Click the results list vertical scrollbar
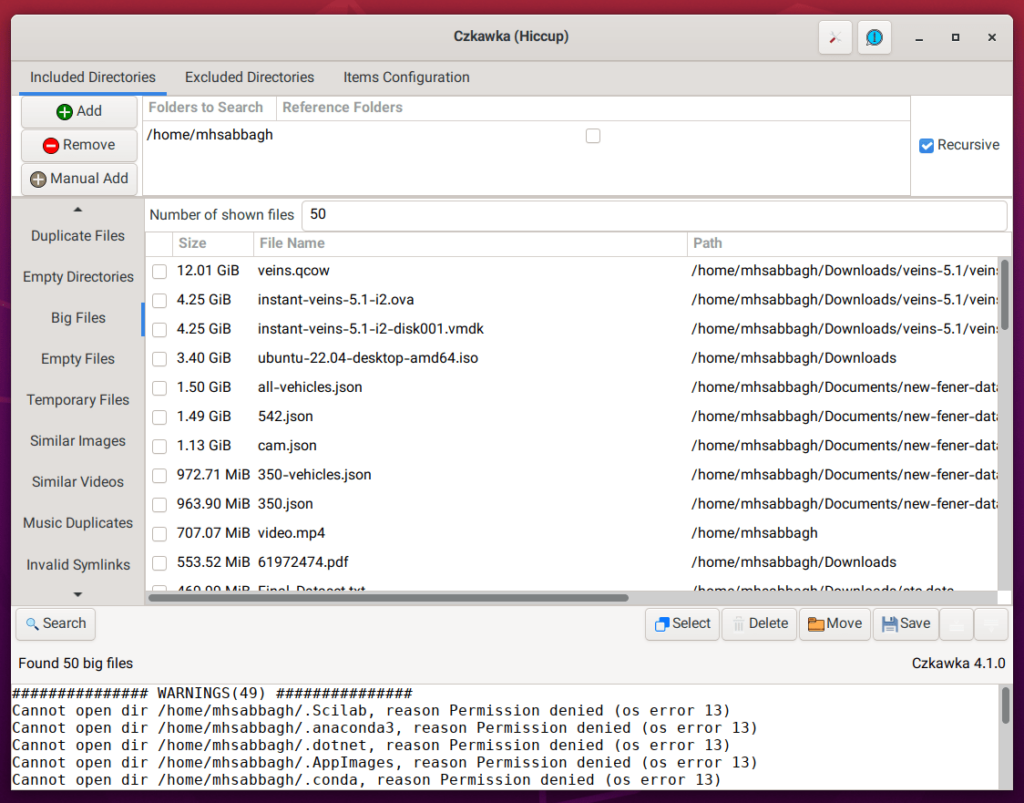The image size is (1024, 803). pos(1004,295)
